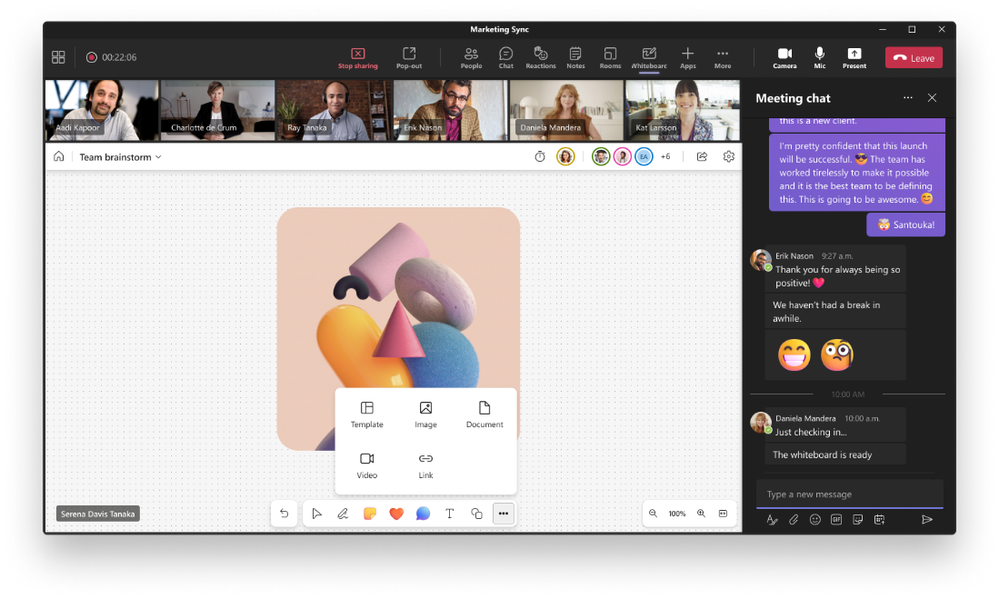Open the whiteboard timer
The width and height of the screenshot is (999, 599).
click(540, 157)
